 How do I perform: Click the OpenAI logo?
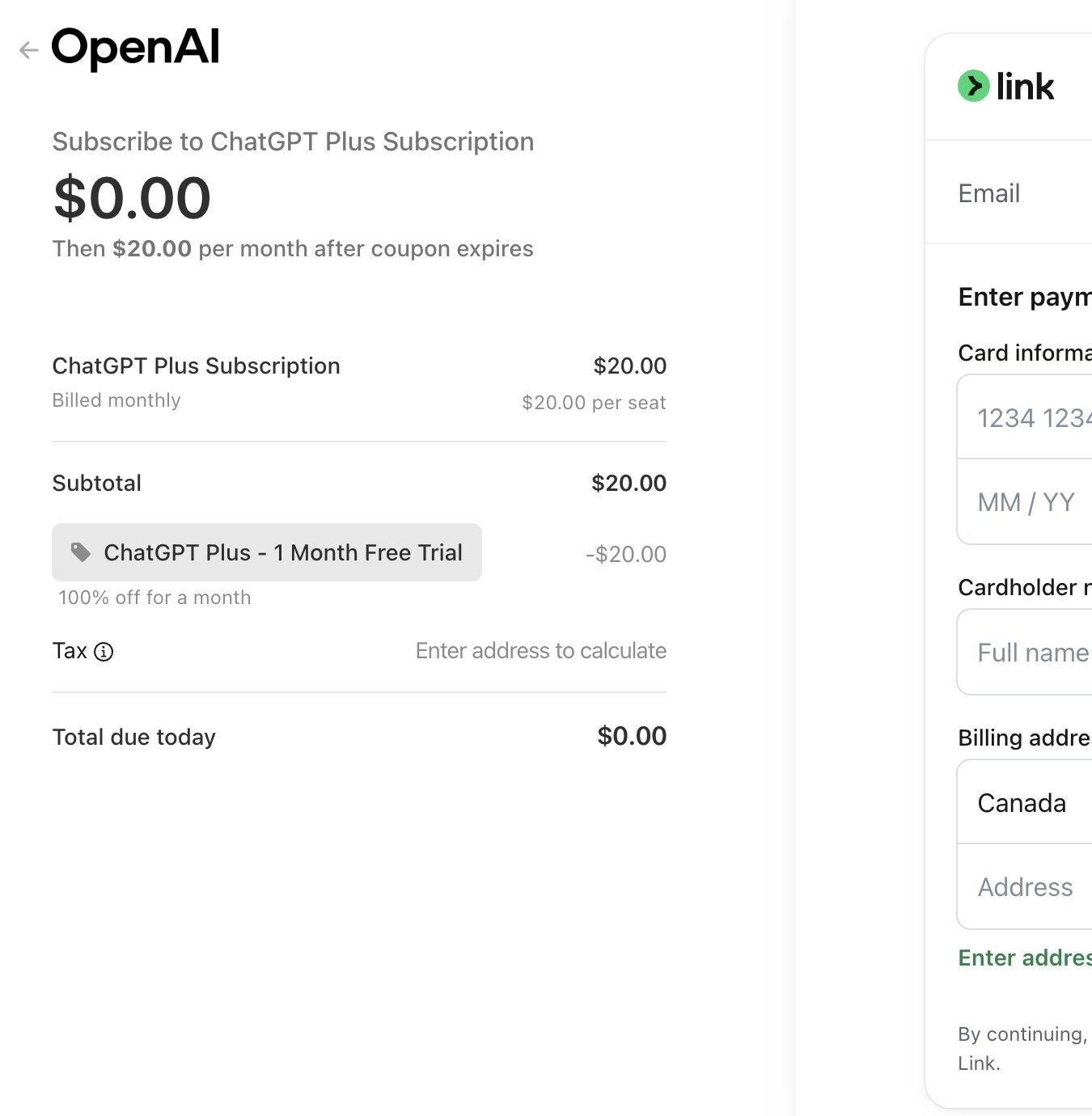pyautogui.click(x=135, y=47)
